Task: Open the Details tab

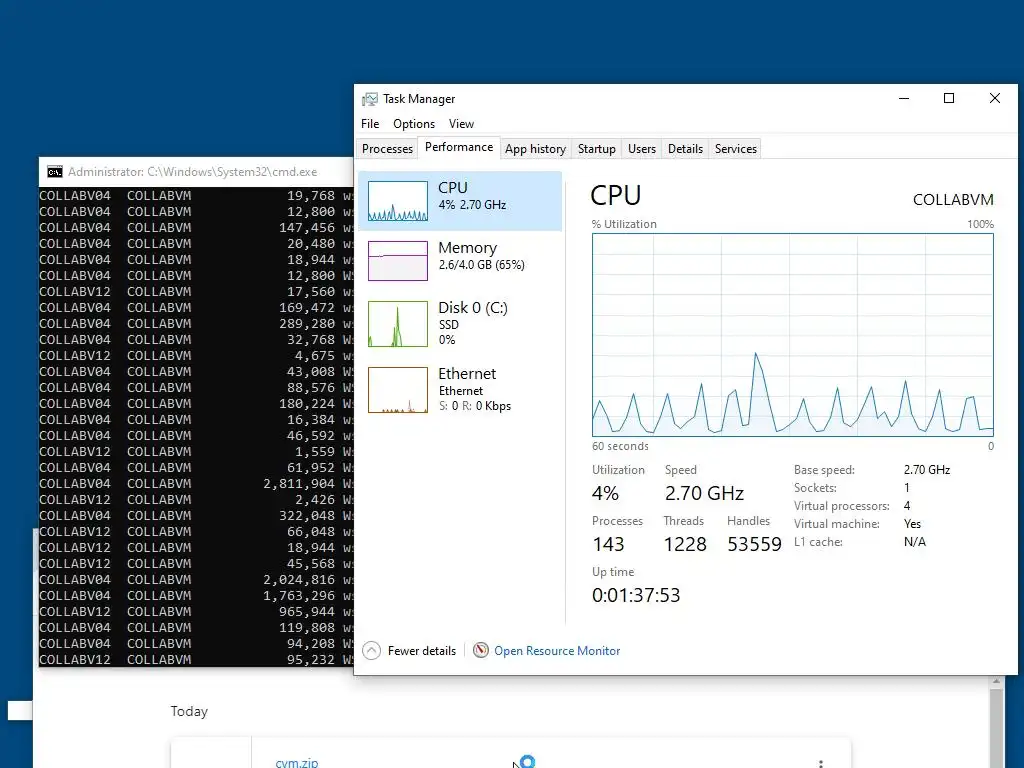Action: point(685,148)
